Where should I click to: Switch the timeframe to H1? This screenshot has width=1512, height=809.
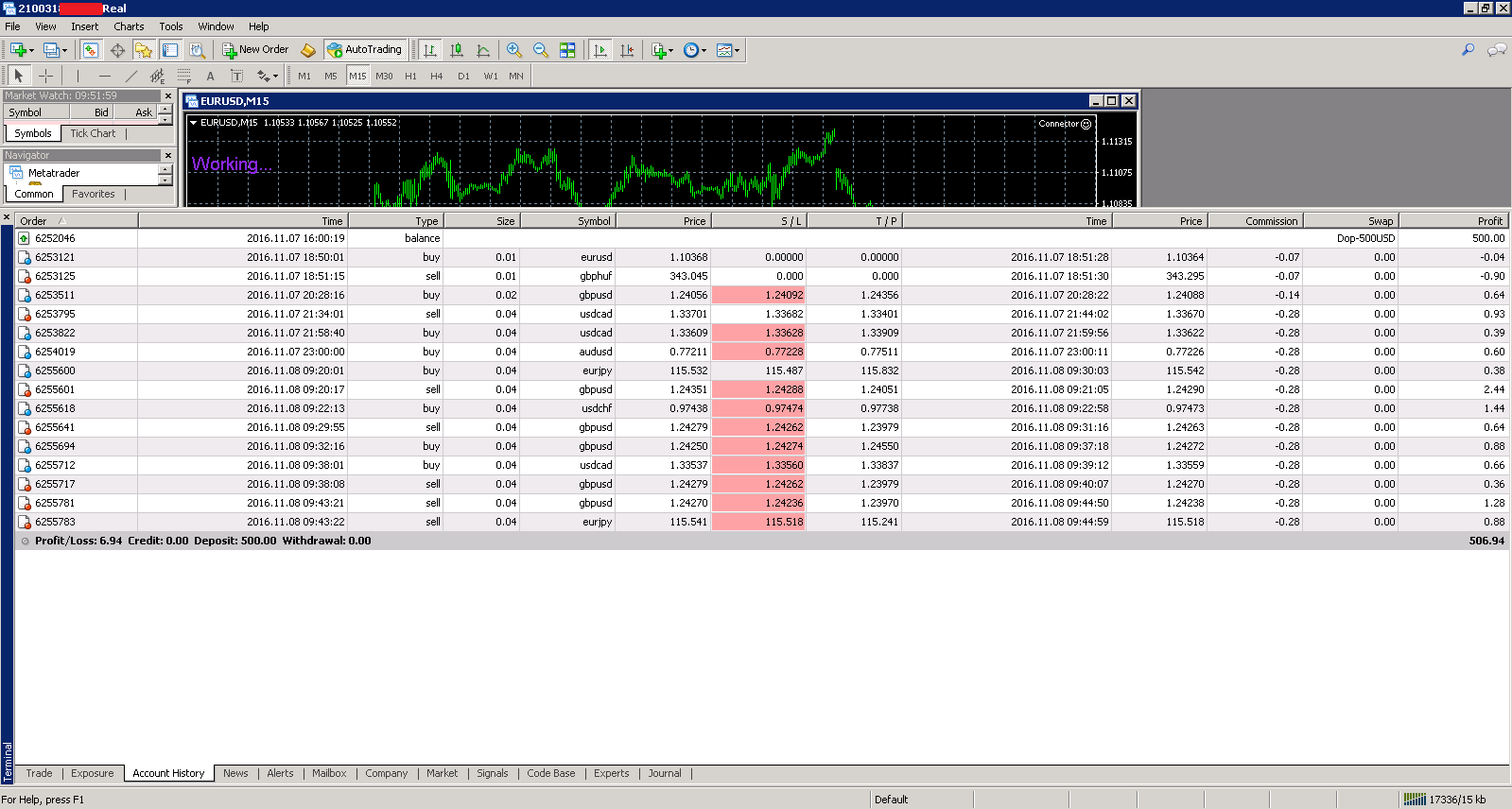tap(410, 76)
